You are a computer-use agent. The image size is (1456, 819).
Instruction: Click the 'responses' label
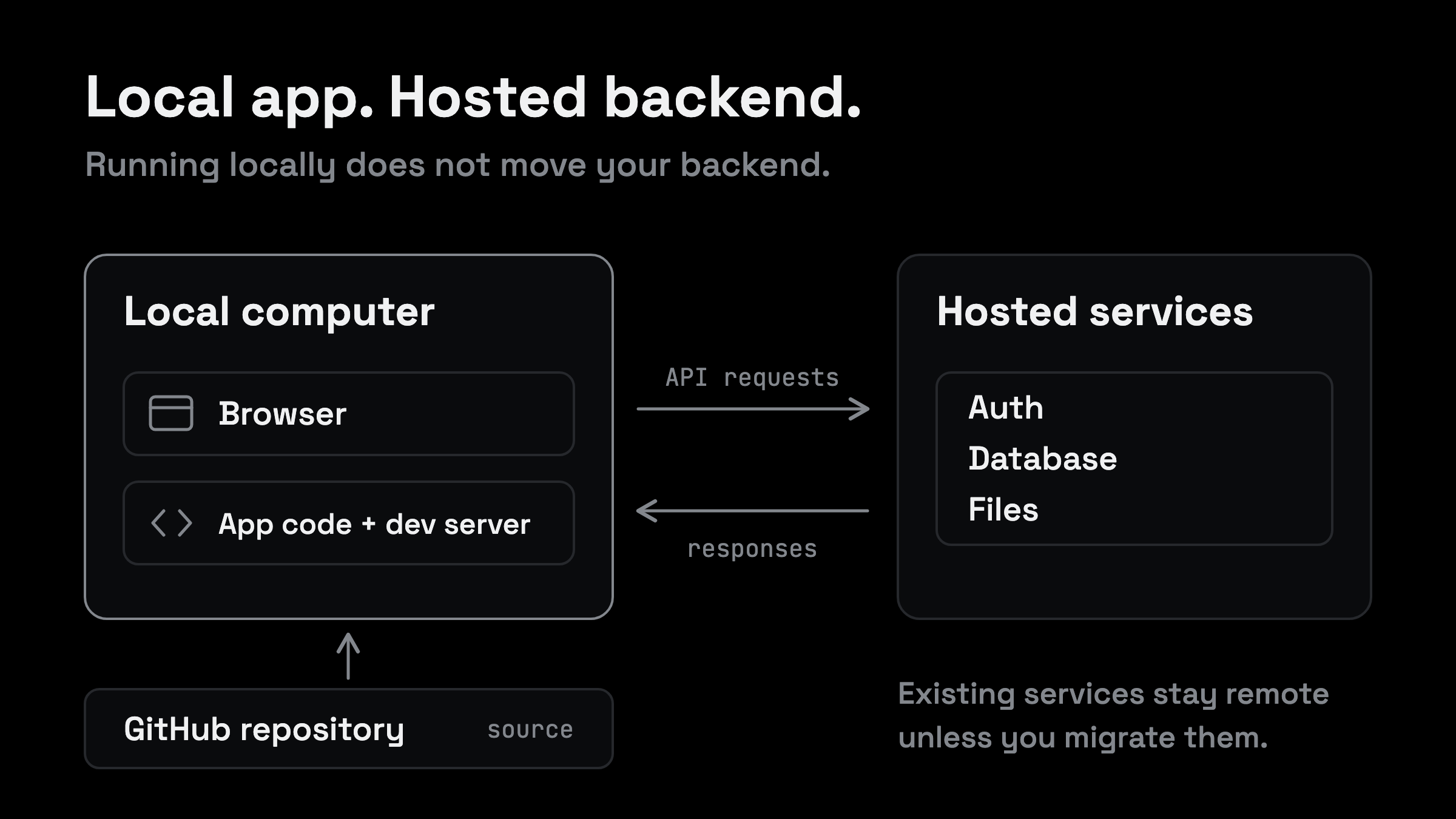coord(752,549)
